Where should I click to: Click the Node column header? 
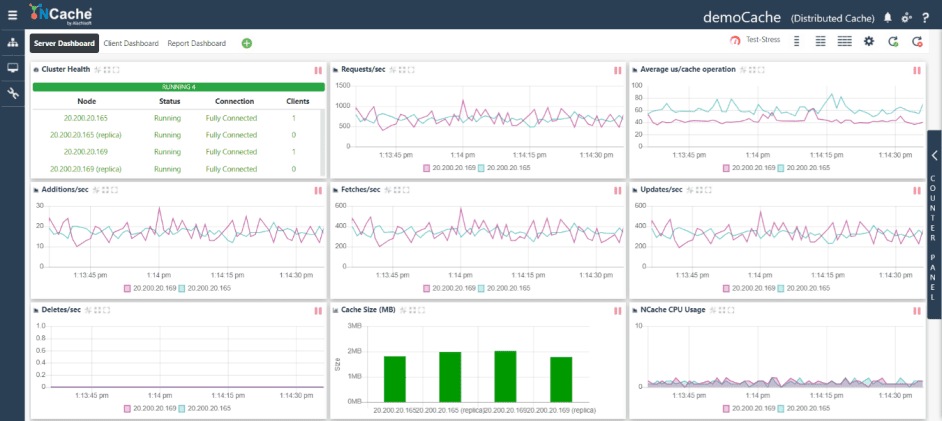coord(87,101)
